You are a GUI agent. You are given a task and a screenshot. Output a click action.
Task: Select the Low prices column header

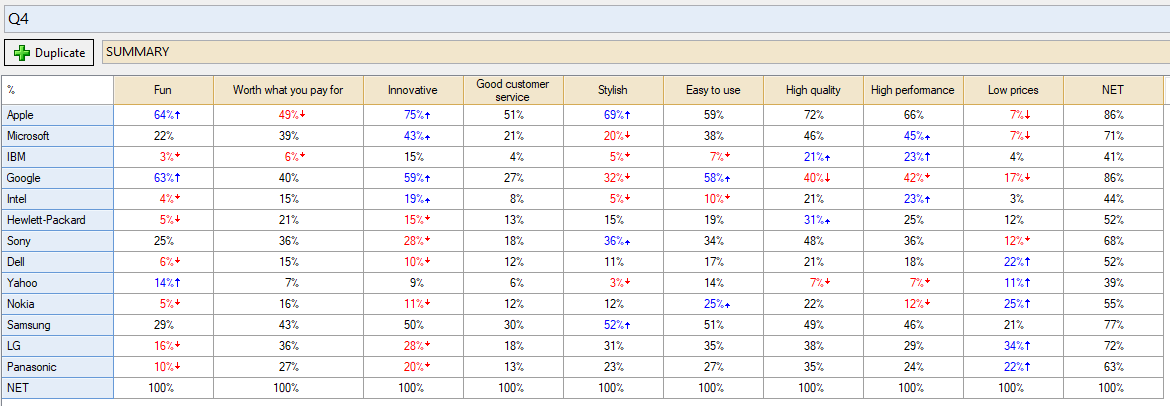click(1013, 90)
